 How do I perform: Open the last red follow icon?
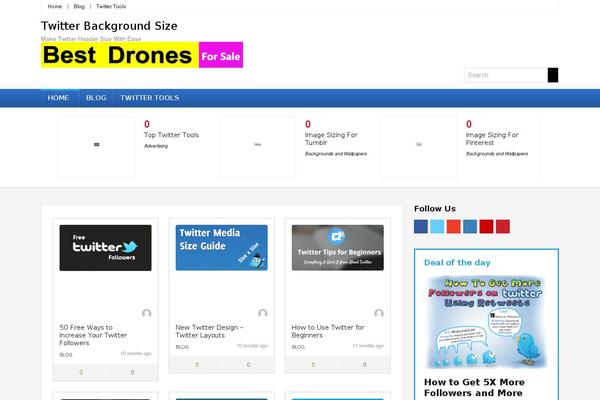[503, 227]
